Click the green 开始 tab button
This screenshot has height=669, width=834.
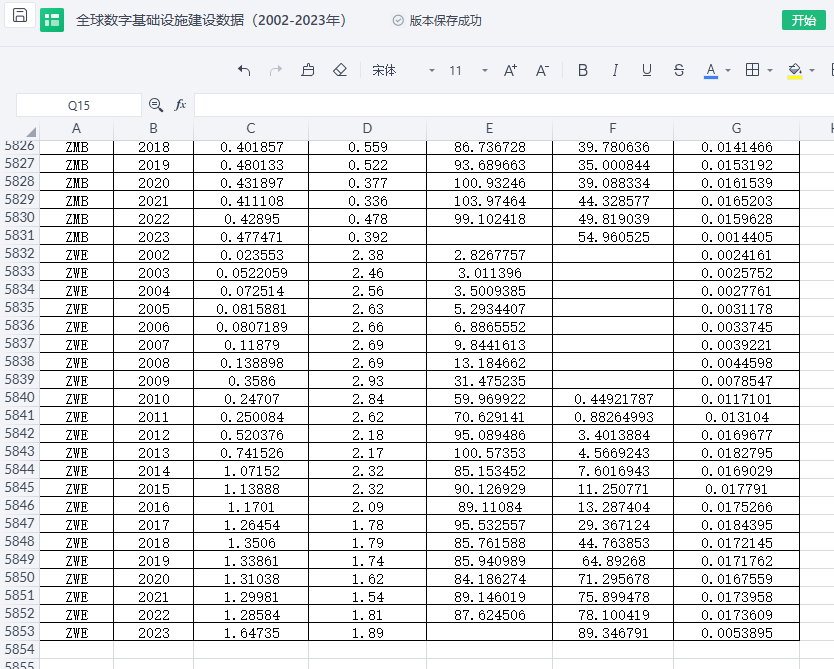click(803, 20)
